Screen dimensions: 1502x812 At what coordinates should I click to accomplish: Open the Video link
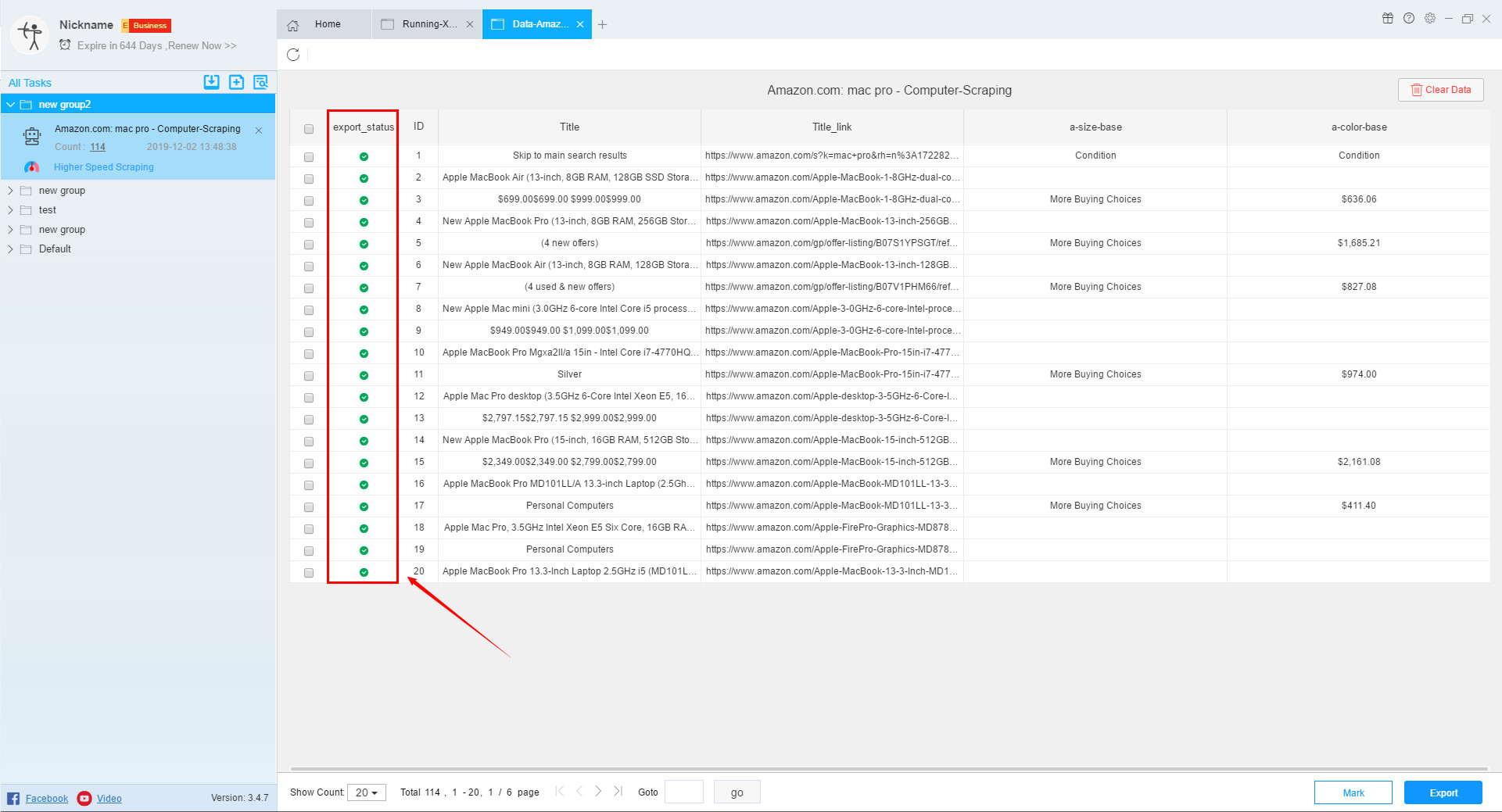tap(109, 799)
